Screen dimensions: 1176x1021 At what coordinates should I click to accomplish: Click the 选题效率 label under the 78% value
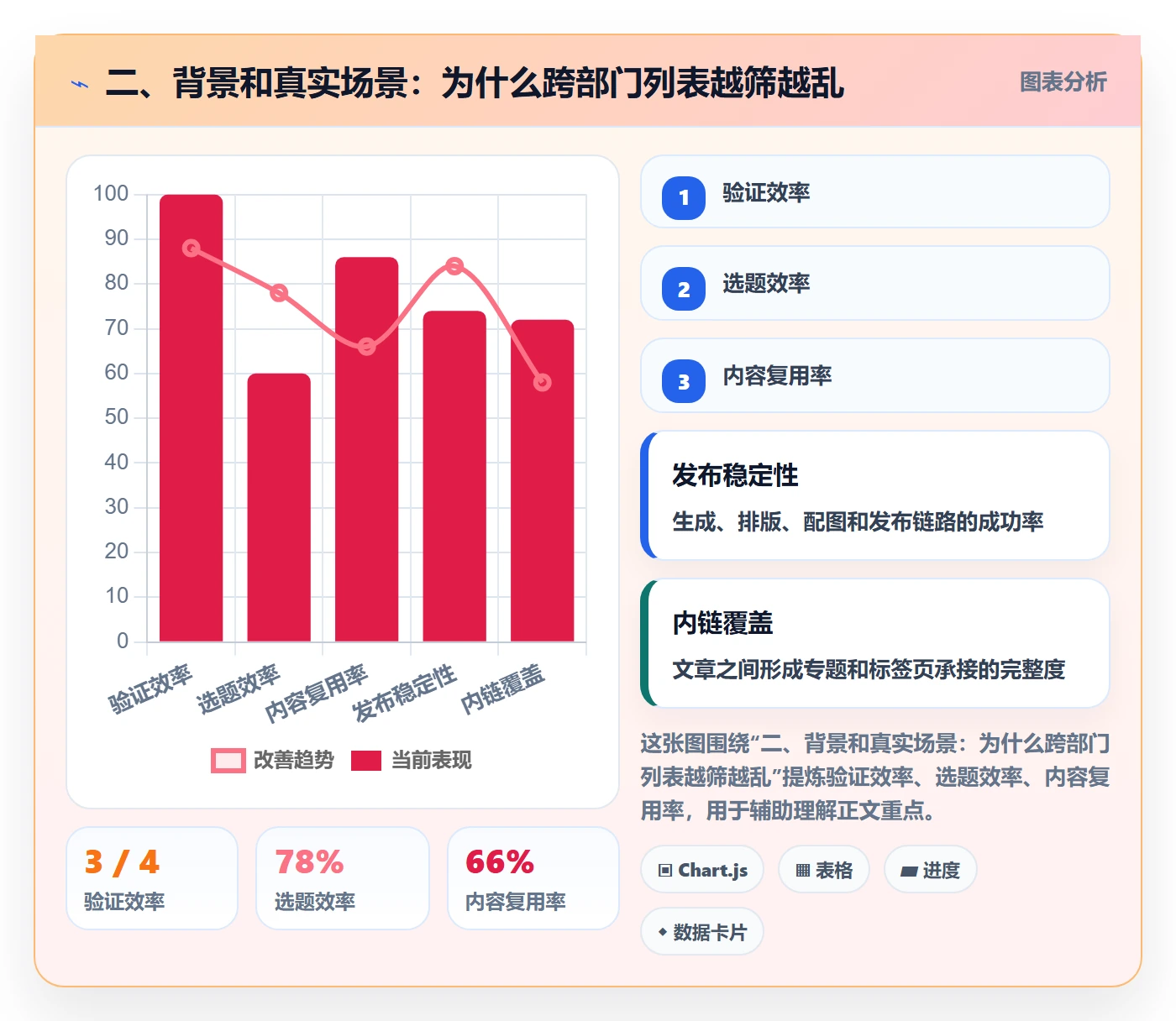tap(315, 902)
